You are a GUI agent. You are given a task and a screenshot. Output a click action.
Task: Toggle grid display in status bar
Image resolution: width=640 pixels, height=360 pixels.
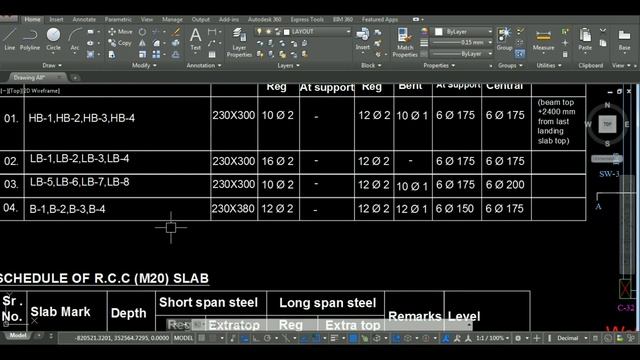(202, 338)
